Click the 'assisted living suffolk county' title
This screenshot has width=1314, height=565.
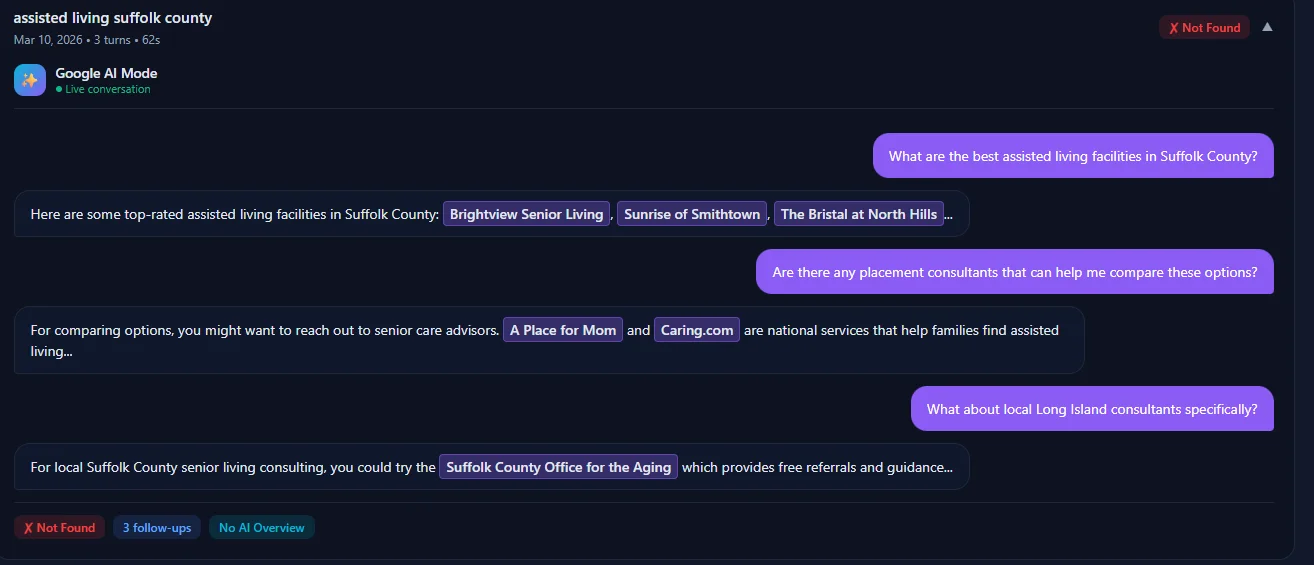click(x=113, y=18)
